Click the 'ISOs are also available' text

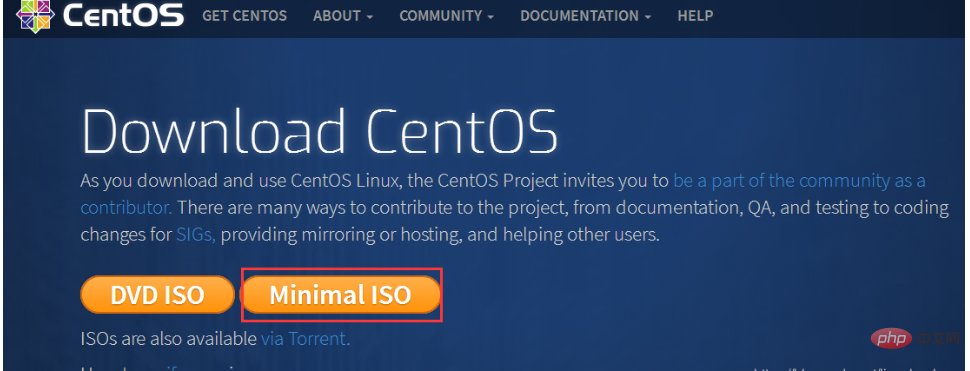coord(168,339)
